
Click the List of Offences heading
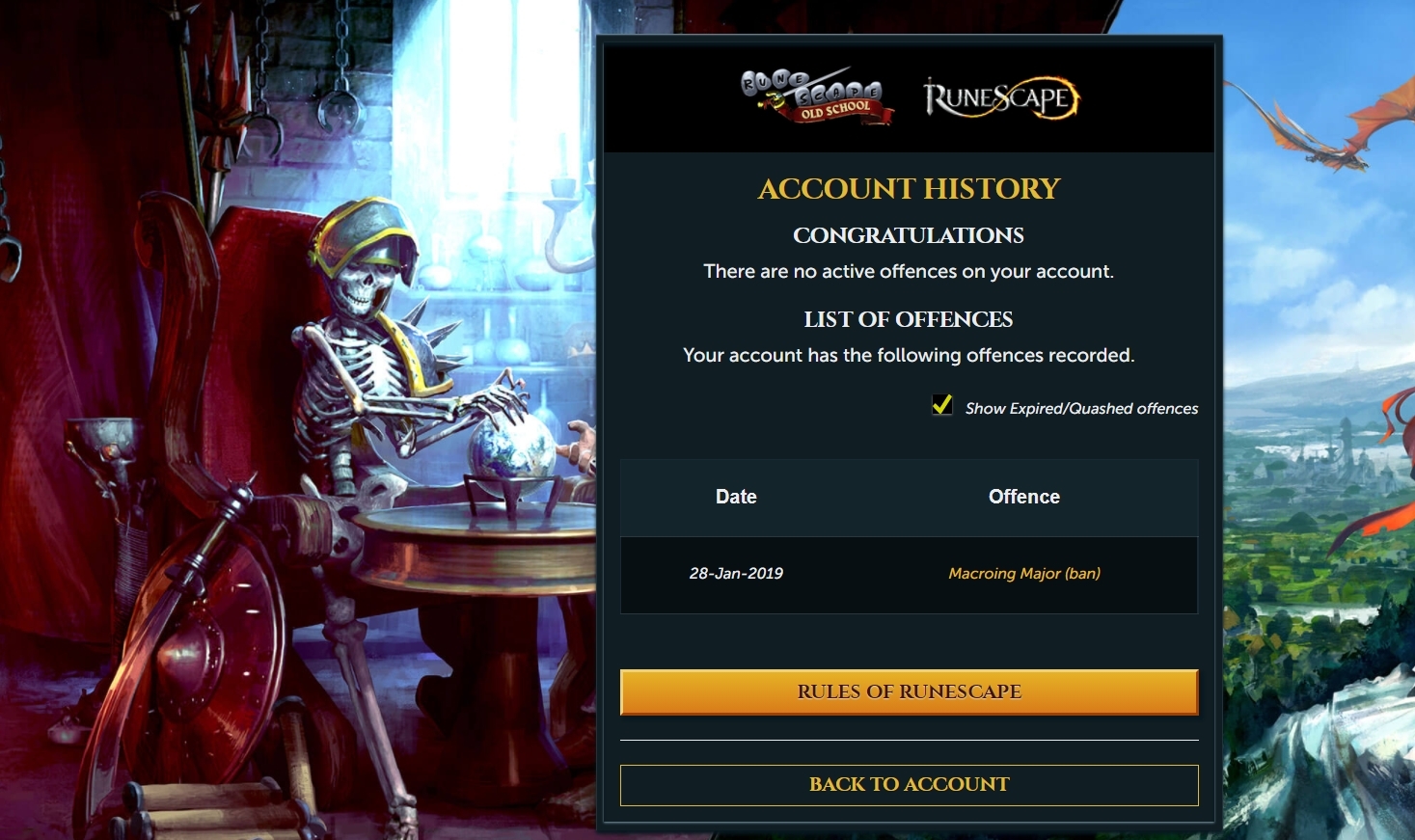[909, 319]
